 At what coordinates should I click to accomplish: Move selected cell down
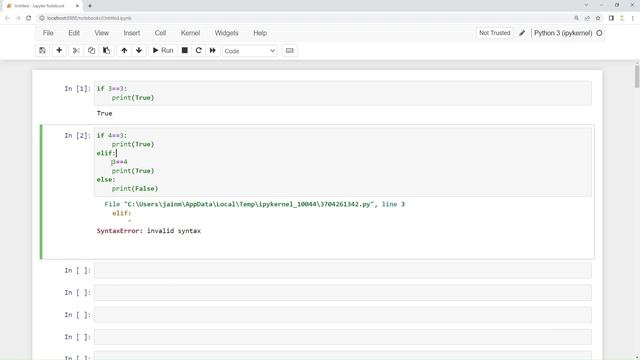pos(139,51)
